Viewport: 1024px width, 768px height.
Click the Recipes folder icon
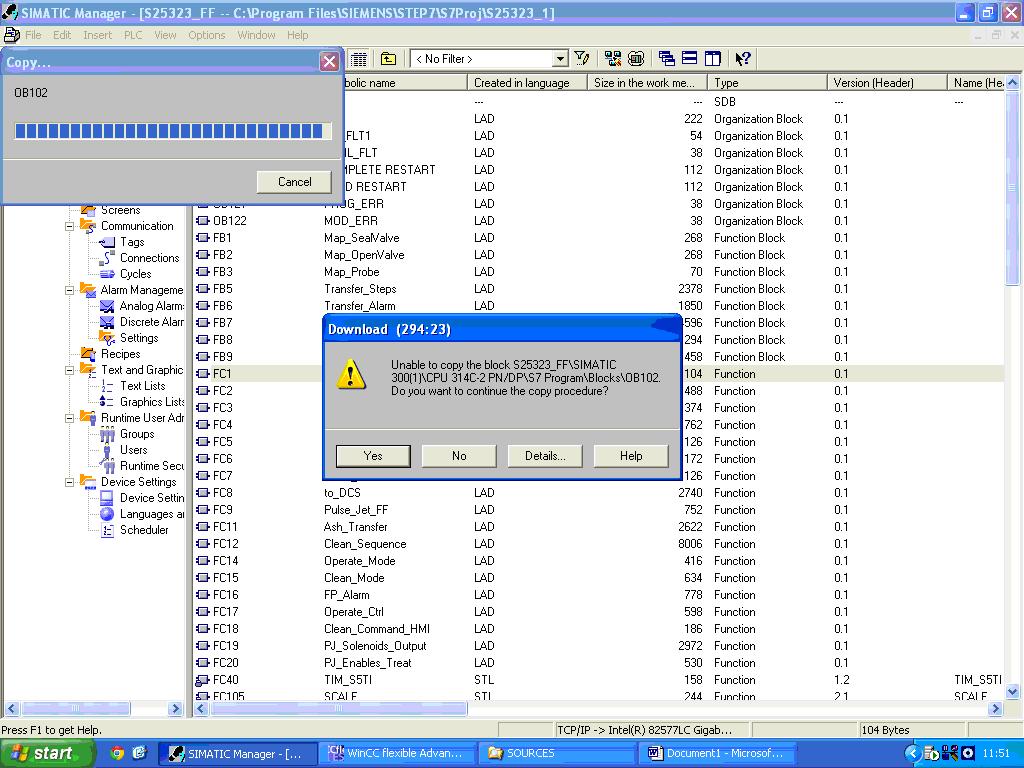click(x=88, y=354)
